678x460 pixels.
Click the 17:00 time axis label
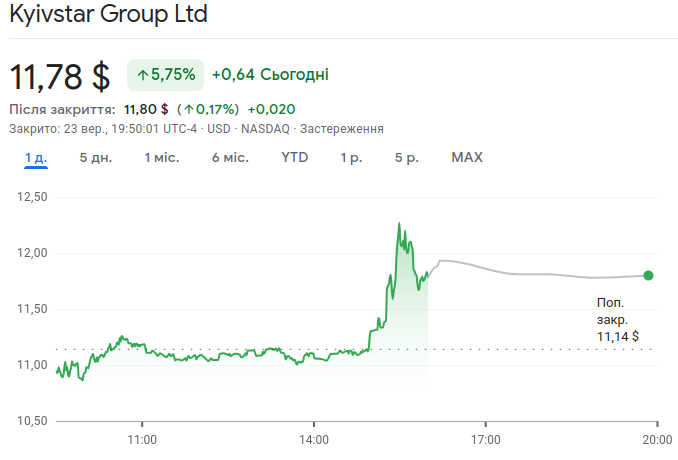tap(485, 439)
